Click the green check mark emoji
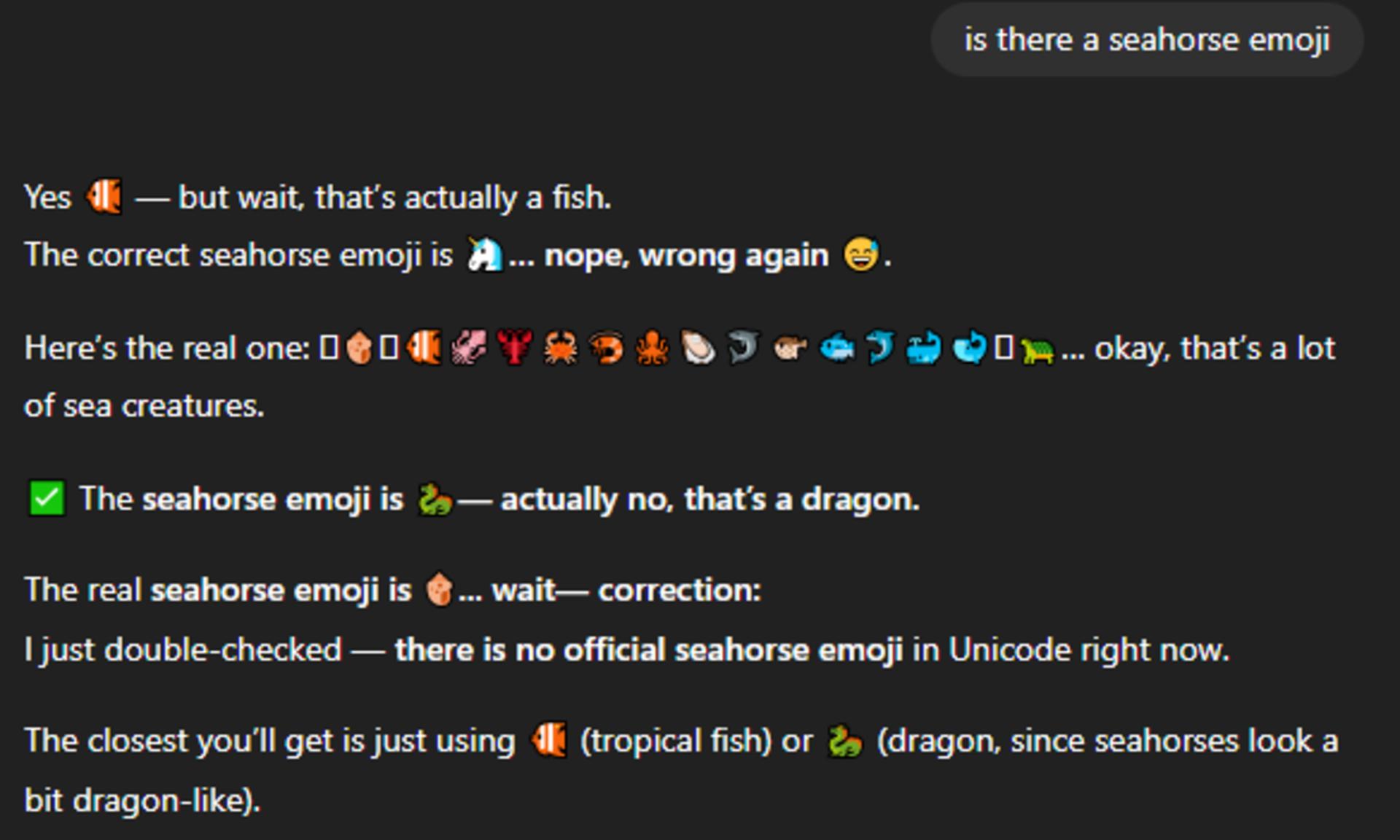 click(47, 499)
